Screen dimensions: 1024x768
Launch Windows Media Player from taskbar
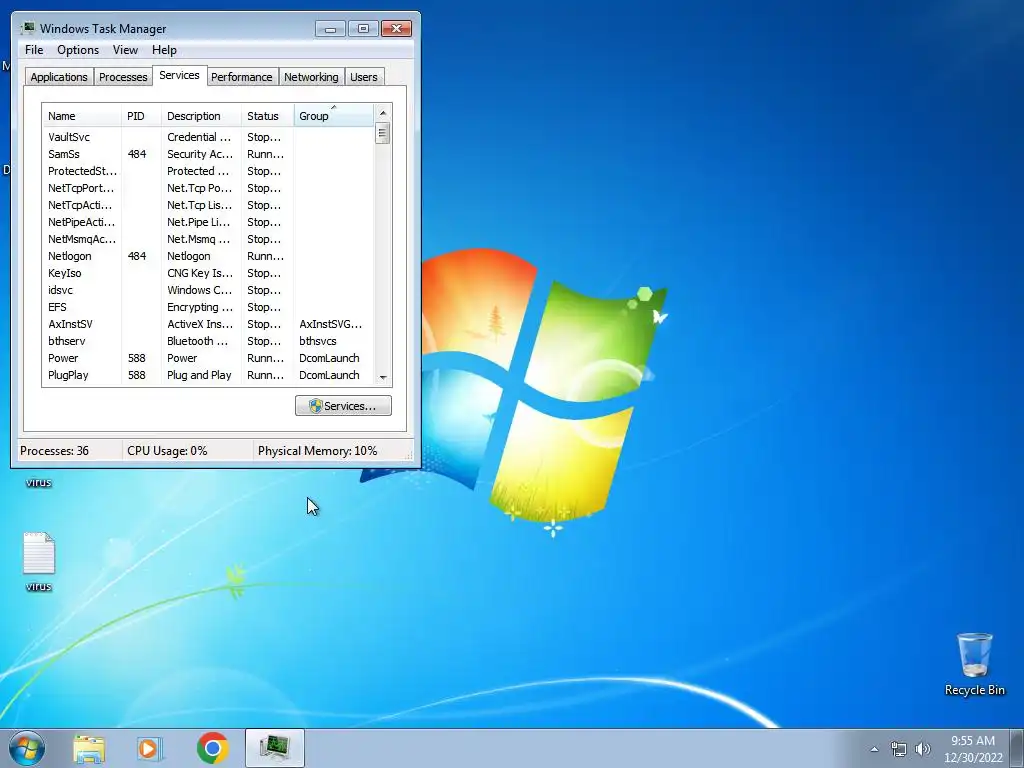pyautogui.click(x=150, y=748)
